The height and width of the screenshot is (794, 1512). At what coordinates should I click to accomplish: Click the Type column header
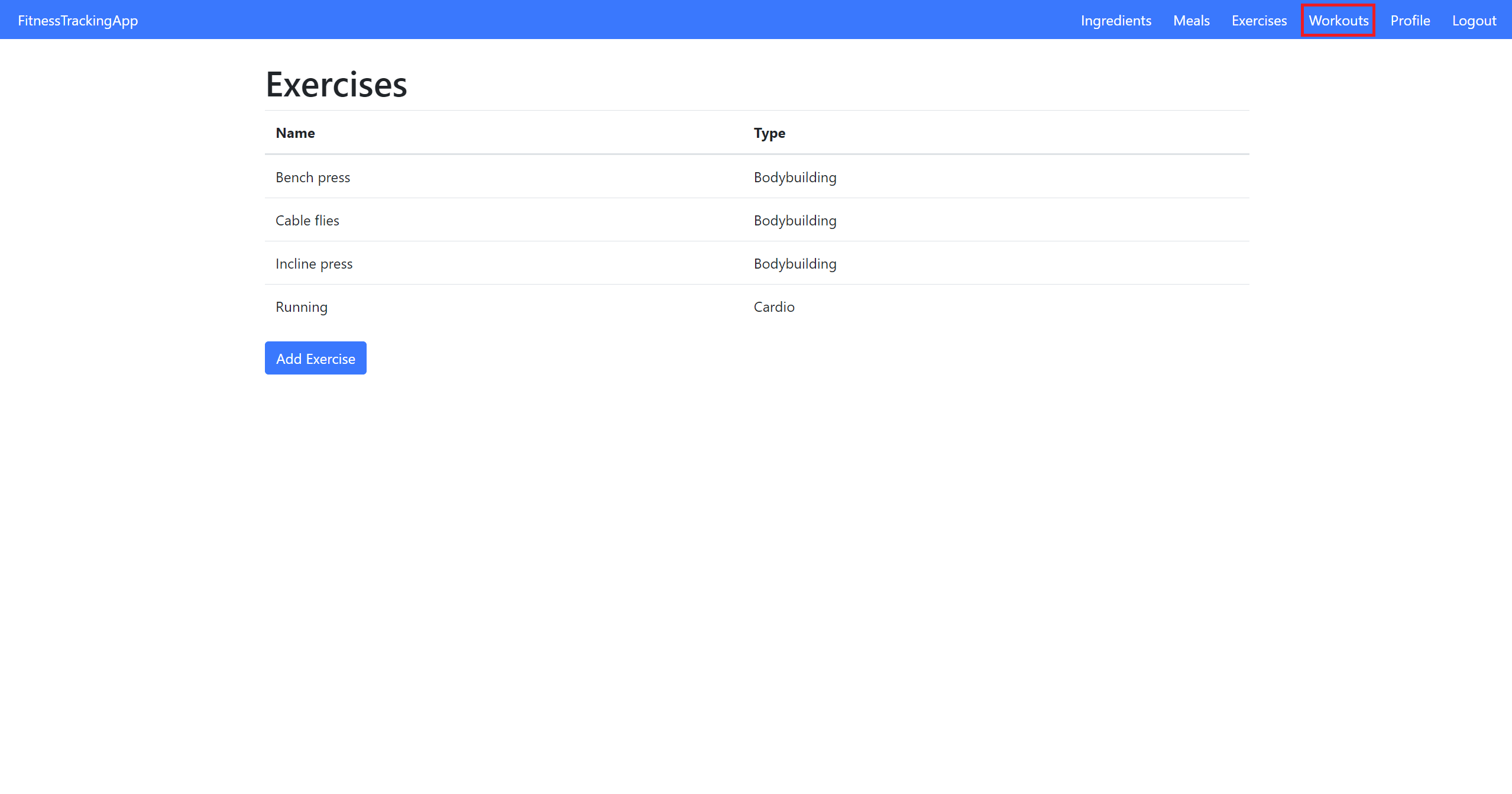coord(769,133)
